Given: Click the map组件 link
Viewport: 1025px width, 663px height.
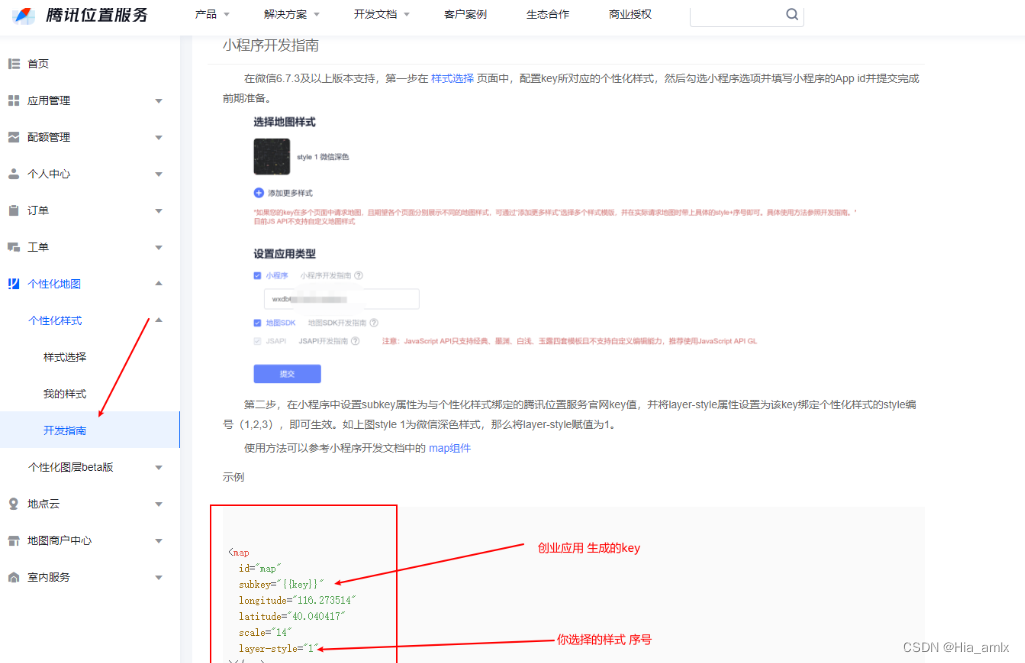Looking at the screenshot, I should [x=450, y=448].
